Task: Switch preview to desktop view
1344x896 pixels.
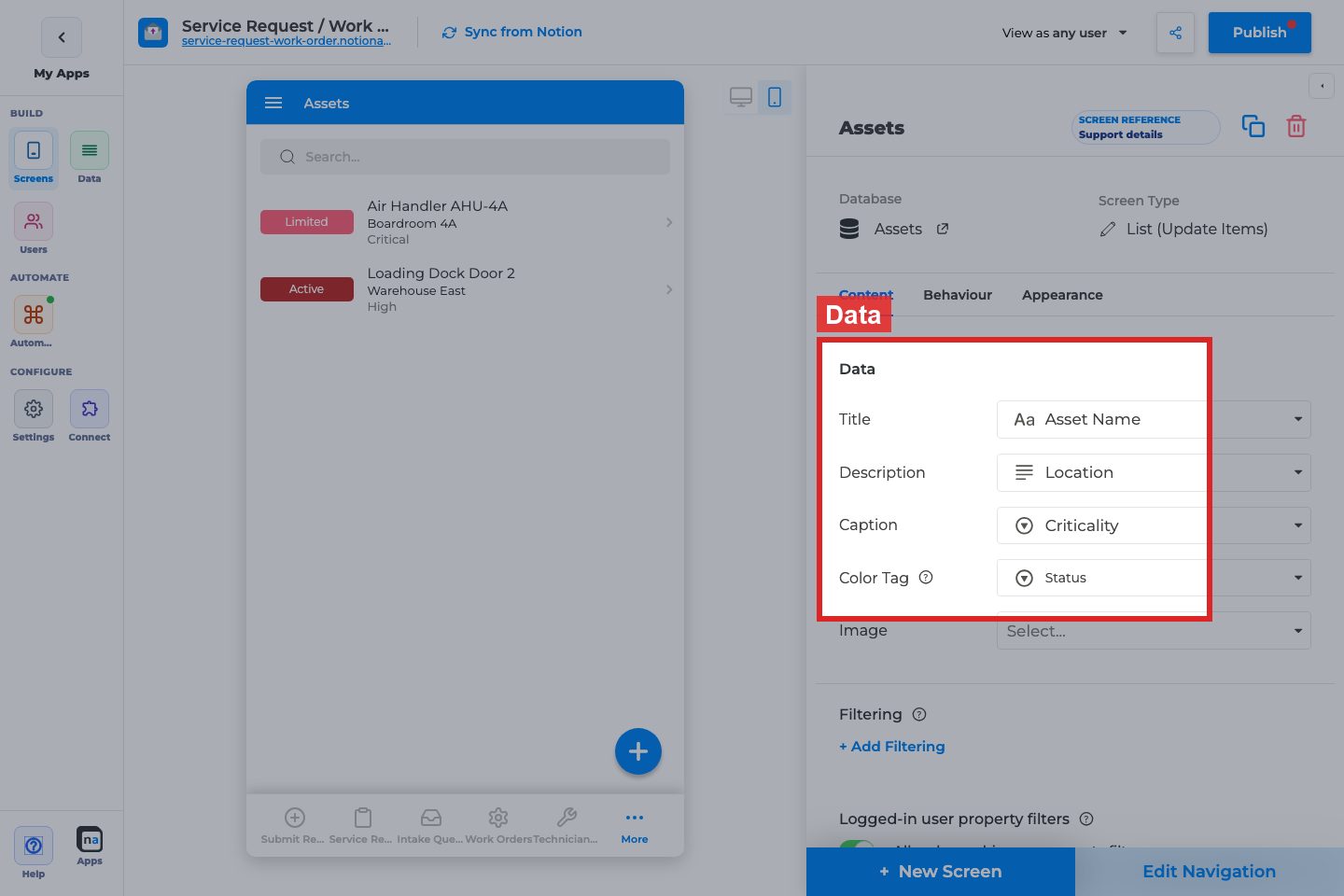Action: coord(741,97)
